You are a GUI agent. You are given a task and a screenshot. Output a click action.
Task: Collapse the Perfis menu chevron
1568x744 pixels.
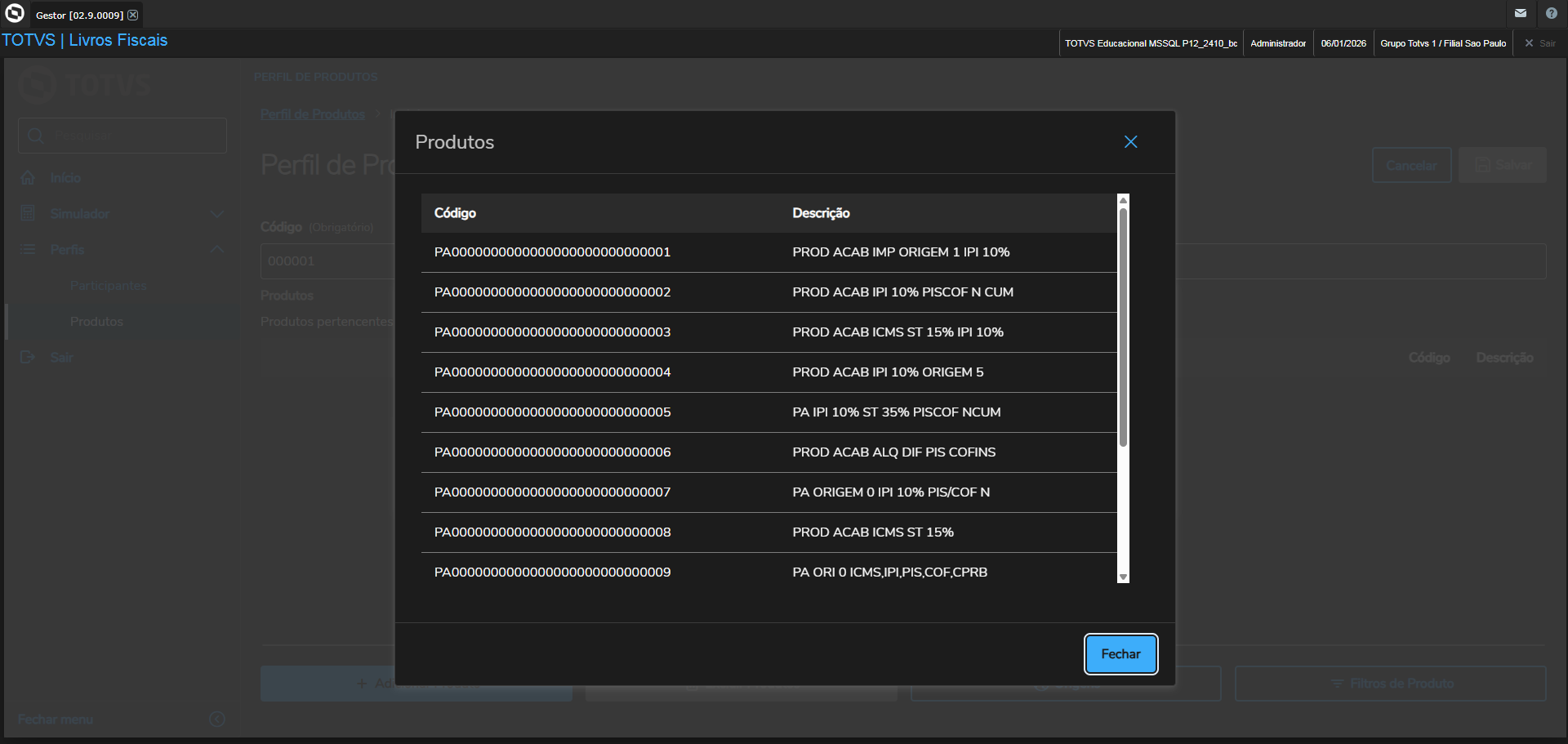[x=217, y=249]
